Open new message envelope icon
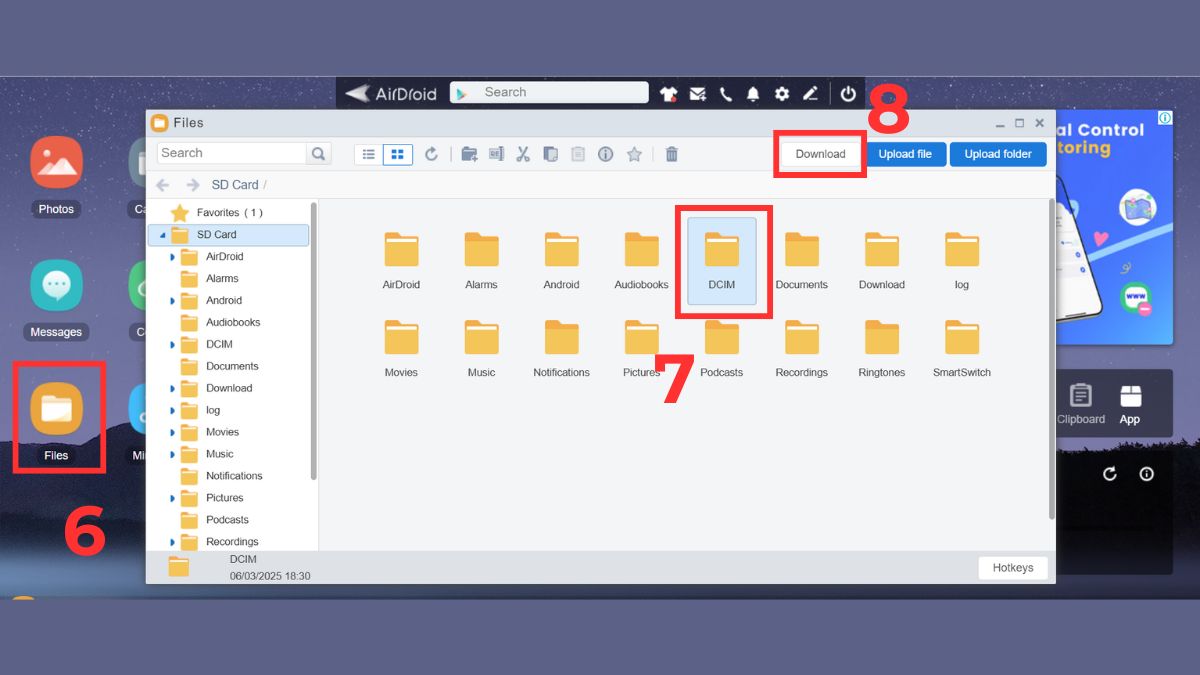 (x=698, y=94)
